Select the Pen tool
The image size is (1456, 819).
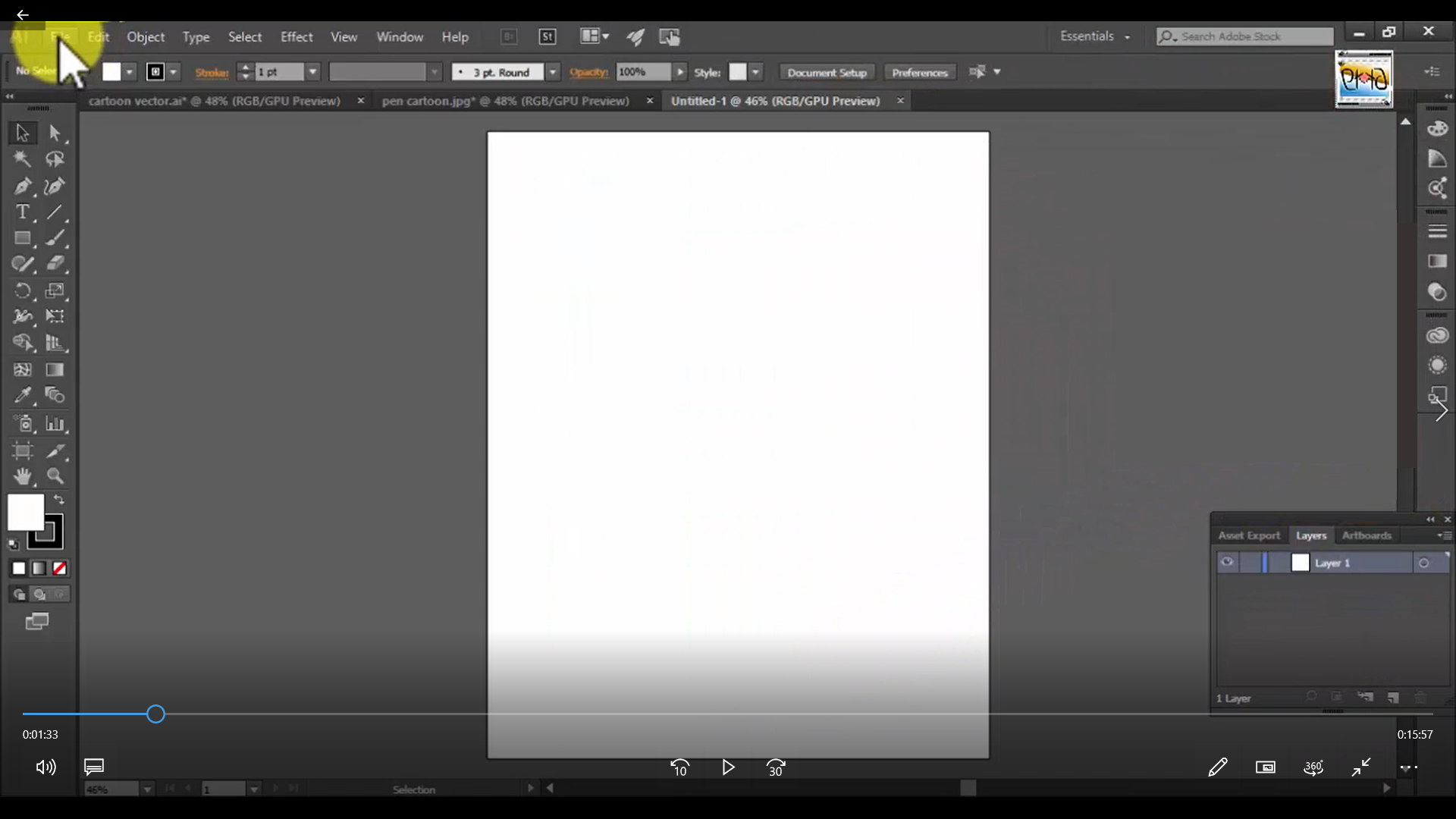pos(22,187)
